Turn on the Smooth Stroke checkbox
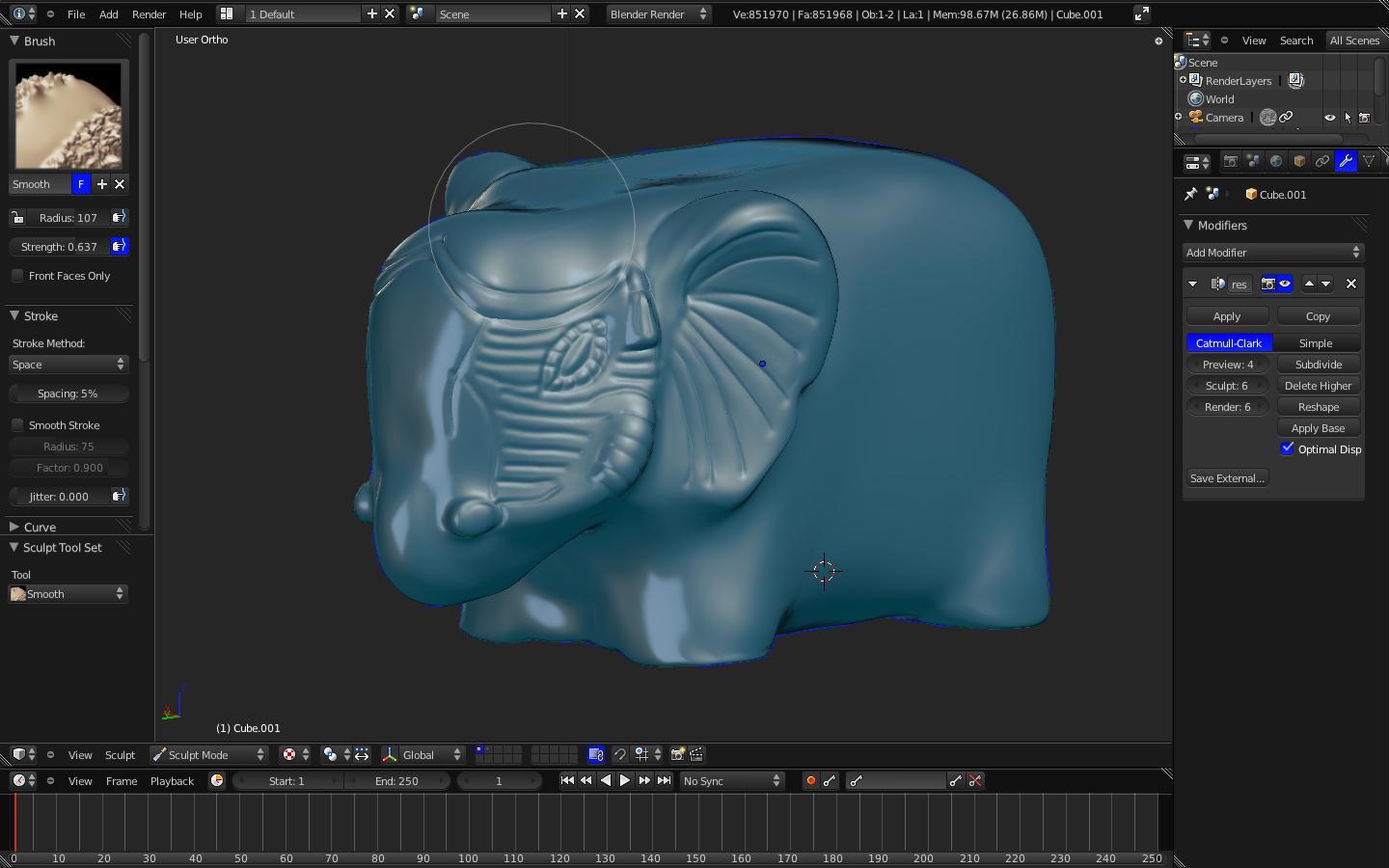Image resolution: width=1389 pixels, height=868 pixels. tap(17, 425)
